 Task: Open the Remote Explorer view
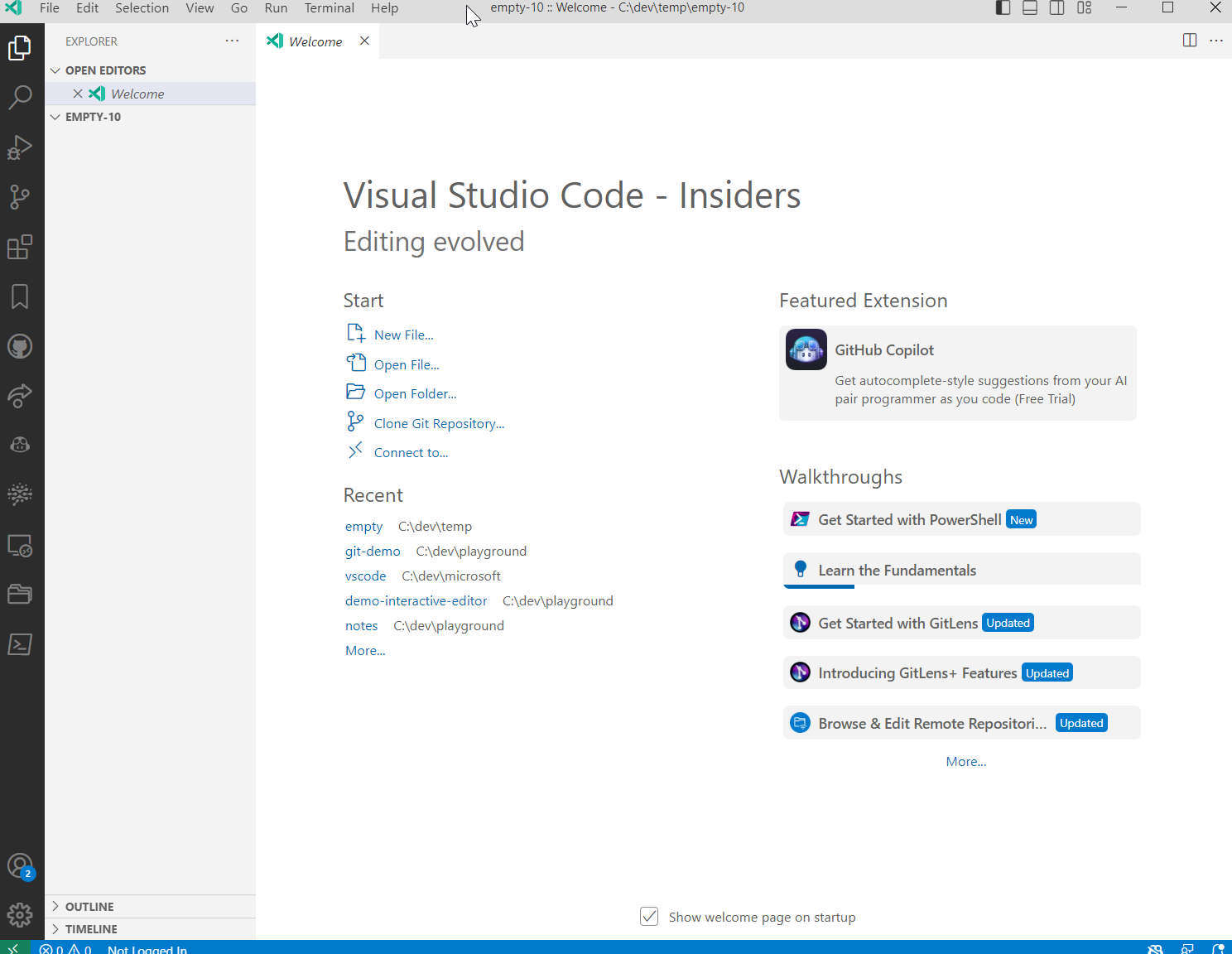click(20, 545)
